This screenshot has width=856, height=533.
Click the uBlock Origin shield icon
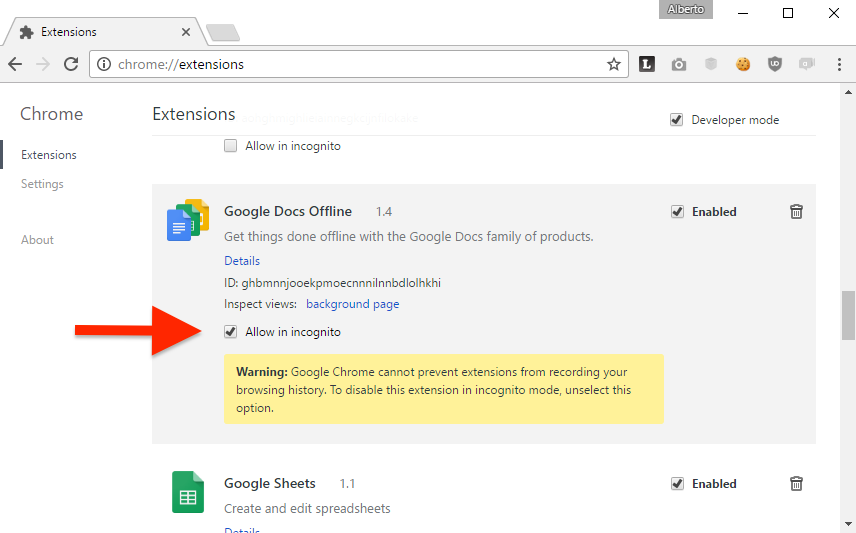[x=774, y=64]
